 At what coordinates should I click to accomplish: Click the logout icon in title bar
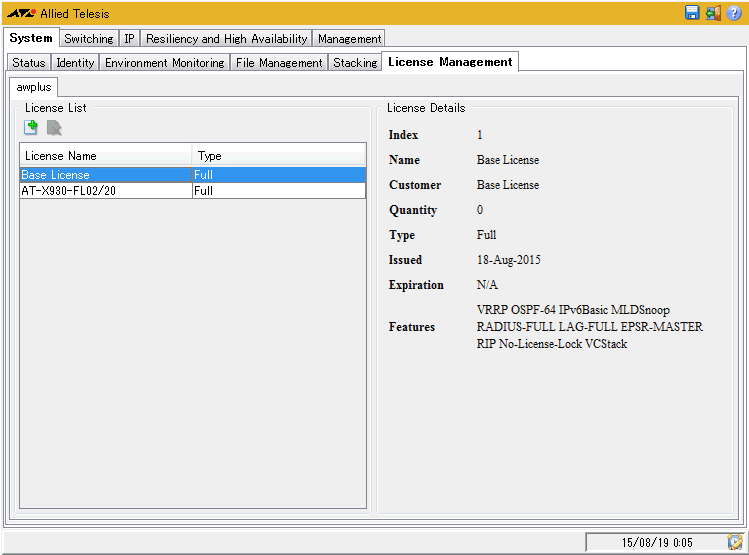[713, 13]
